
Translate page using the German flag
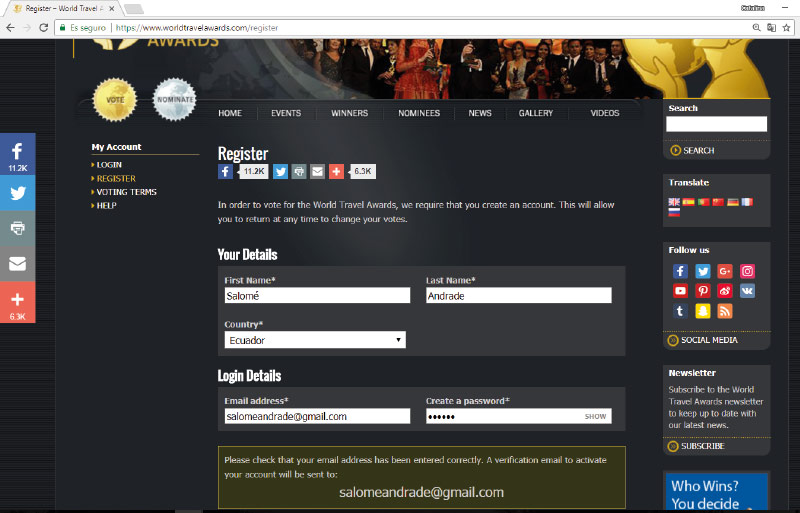733,202
